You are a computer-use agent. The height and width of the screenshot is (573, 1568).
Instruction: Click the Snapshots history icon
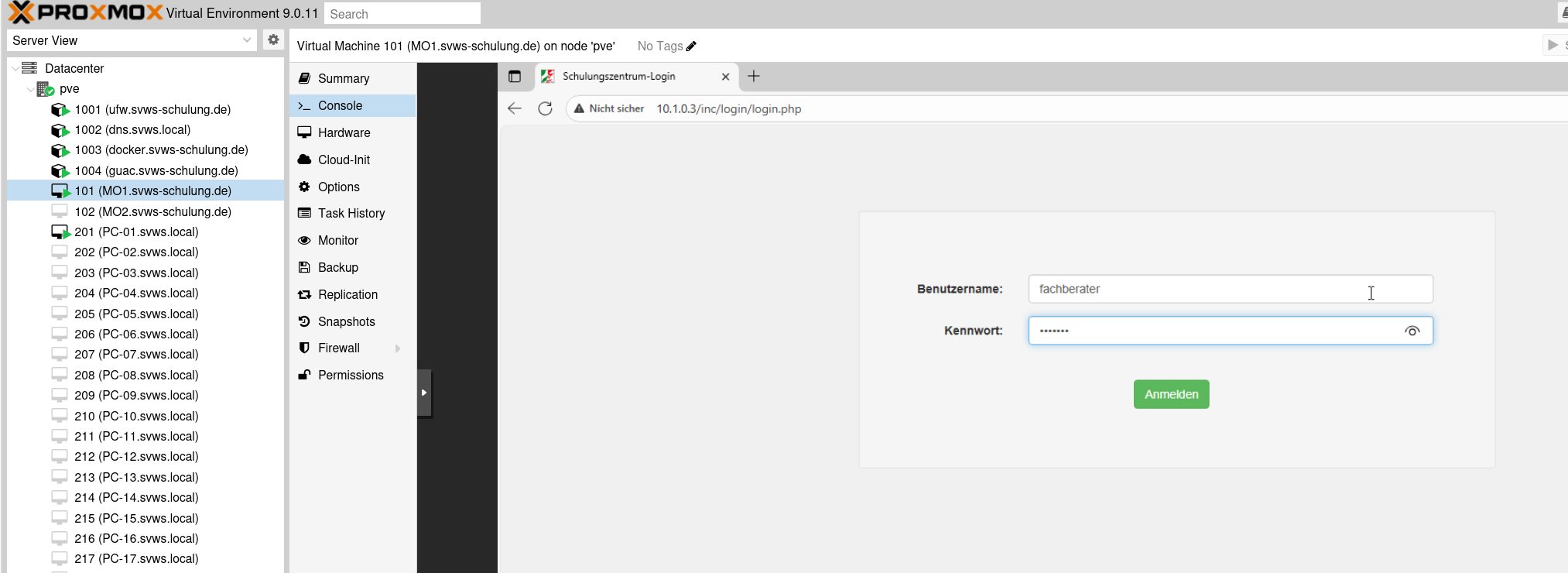pyautogui.click(x=304, y=321)
